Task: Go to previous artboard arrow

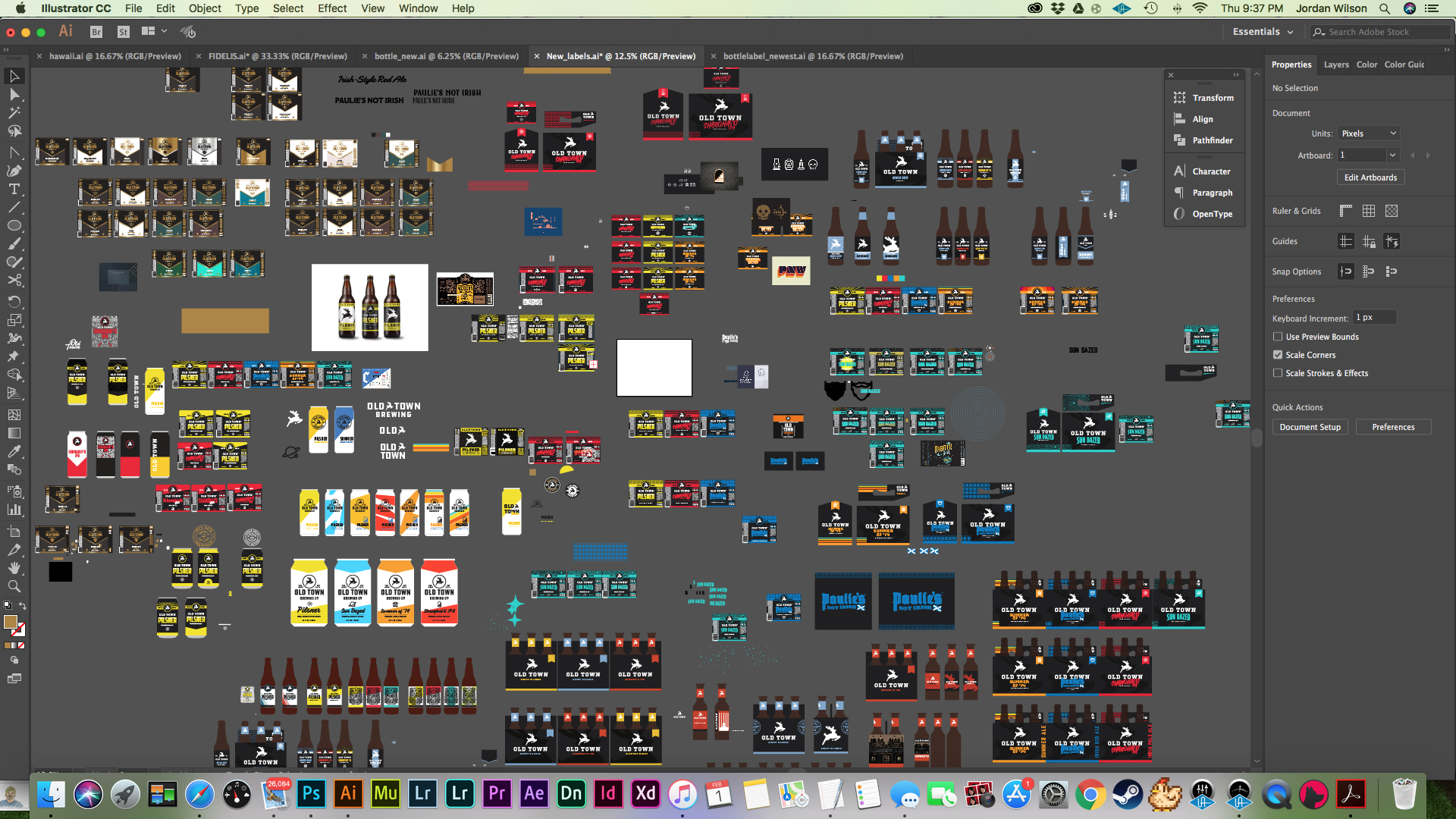Action: coord(1412,155)
